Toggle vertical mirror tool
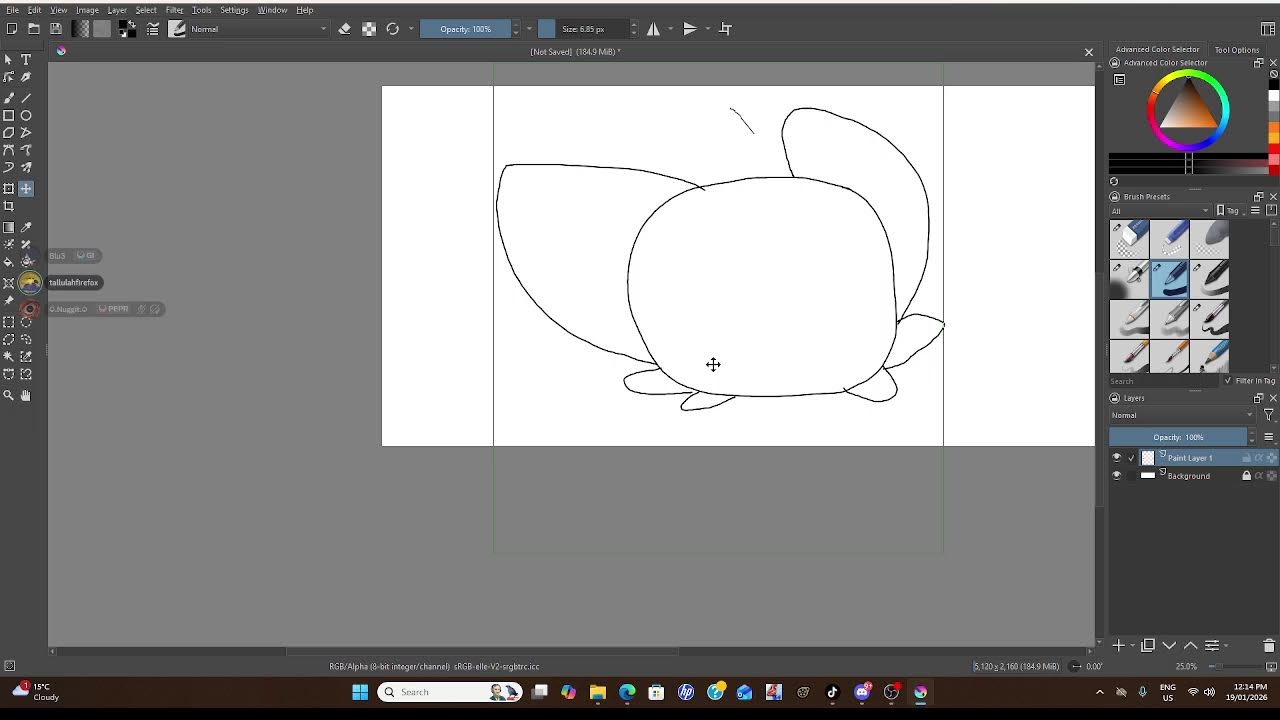The image size is (1280, 720). pyautogui.click(x=690, y=29)
